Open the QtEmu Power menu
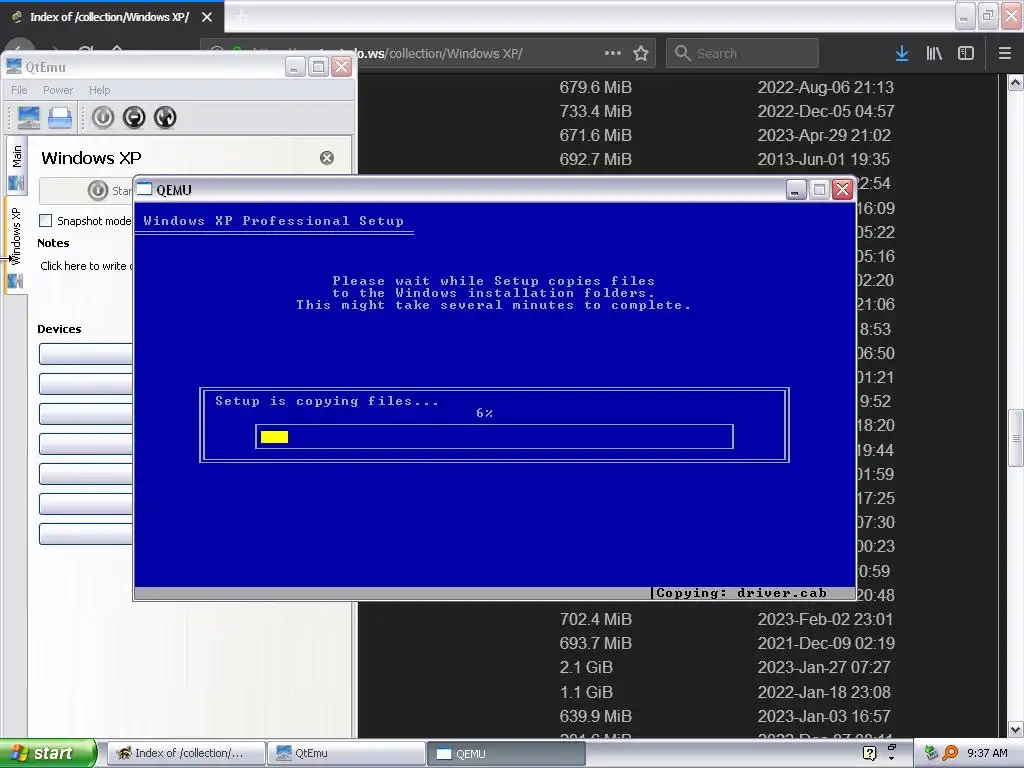The image size is (1024, 768). pyautogui.click(x=58, y=90)
